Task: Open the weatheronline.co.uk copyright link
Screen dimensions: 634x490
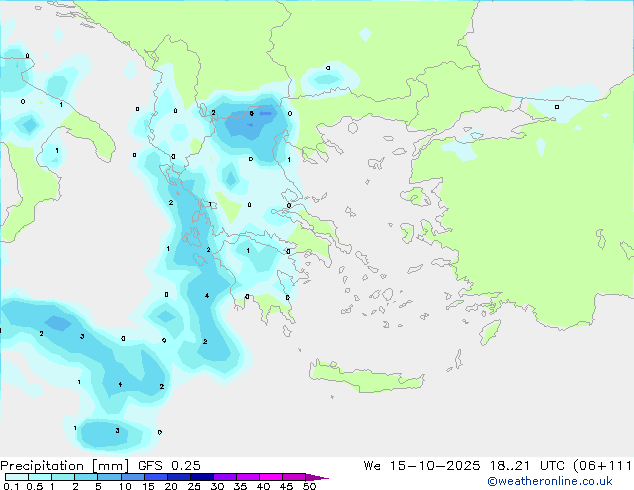Action: point(549,481)
